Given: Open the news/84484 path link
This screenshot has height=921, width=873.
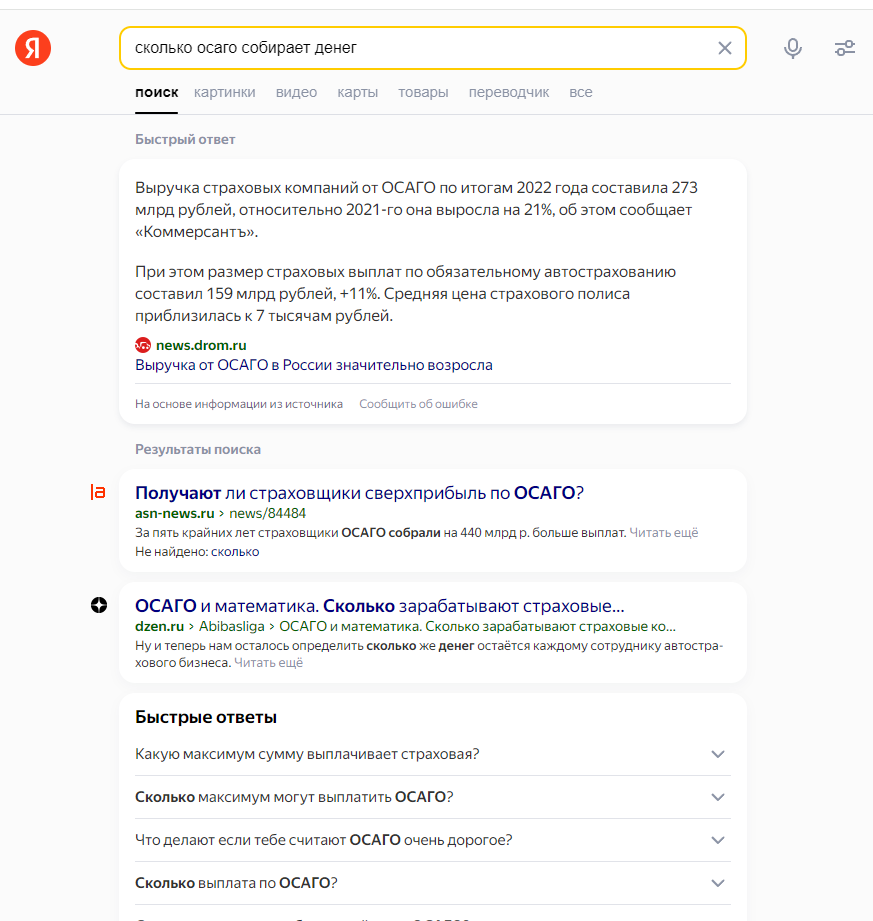Looking at the screenshot, I should 267,513.
